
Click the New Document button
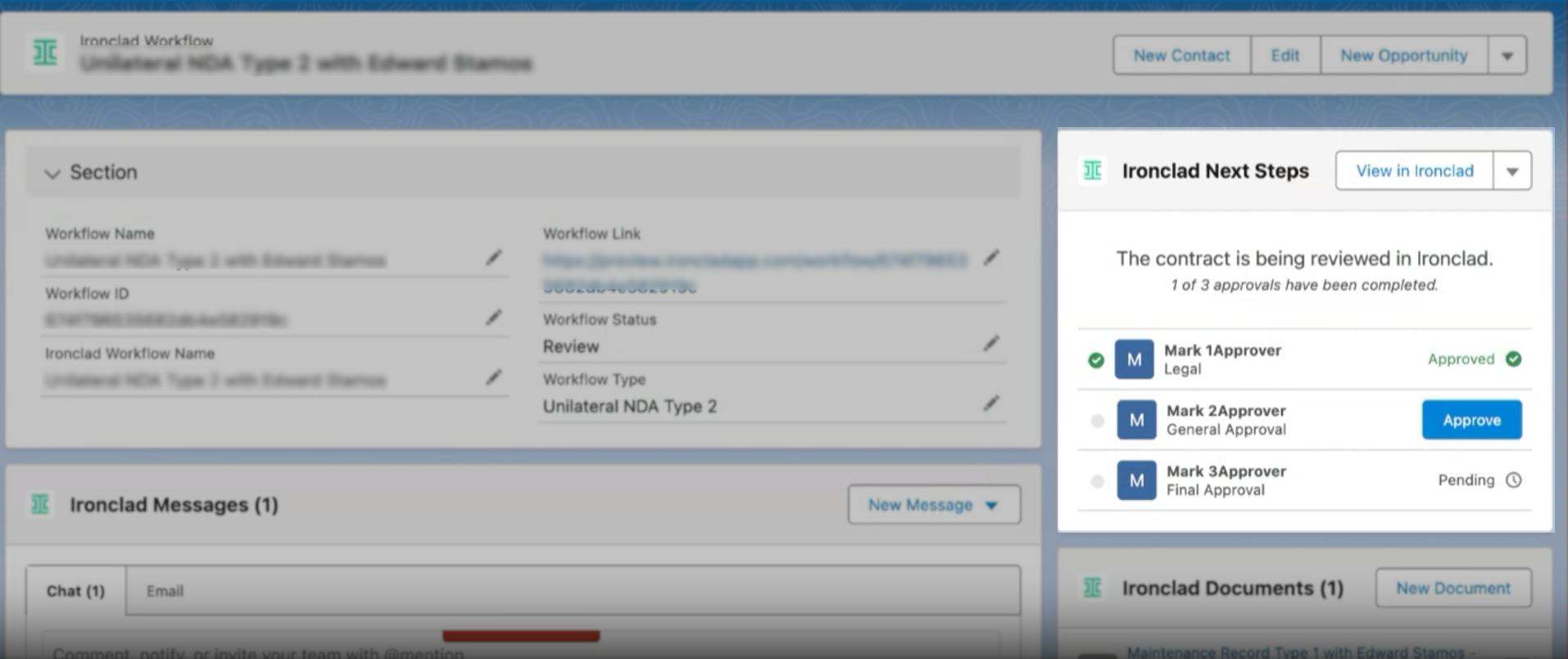(1453, 588)
